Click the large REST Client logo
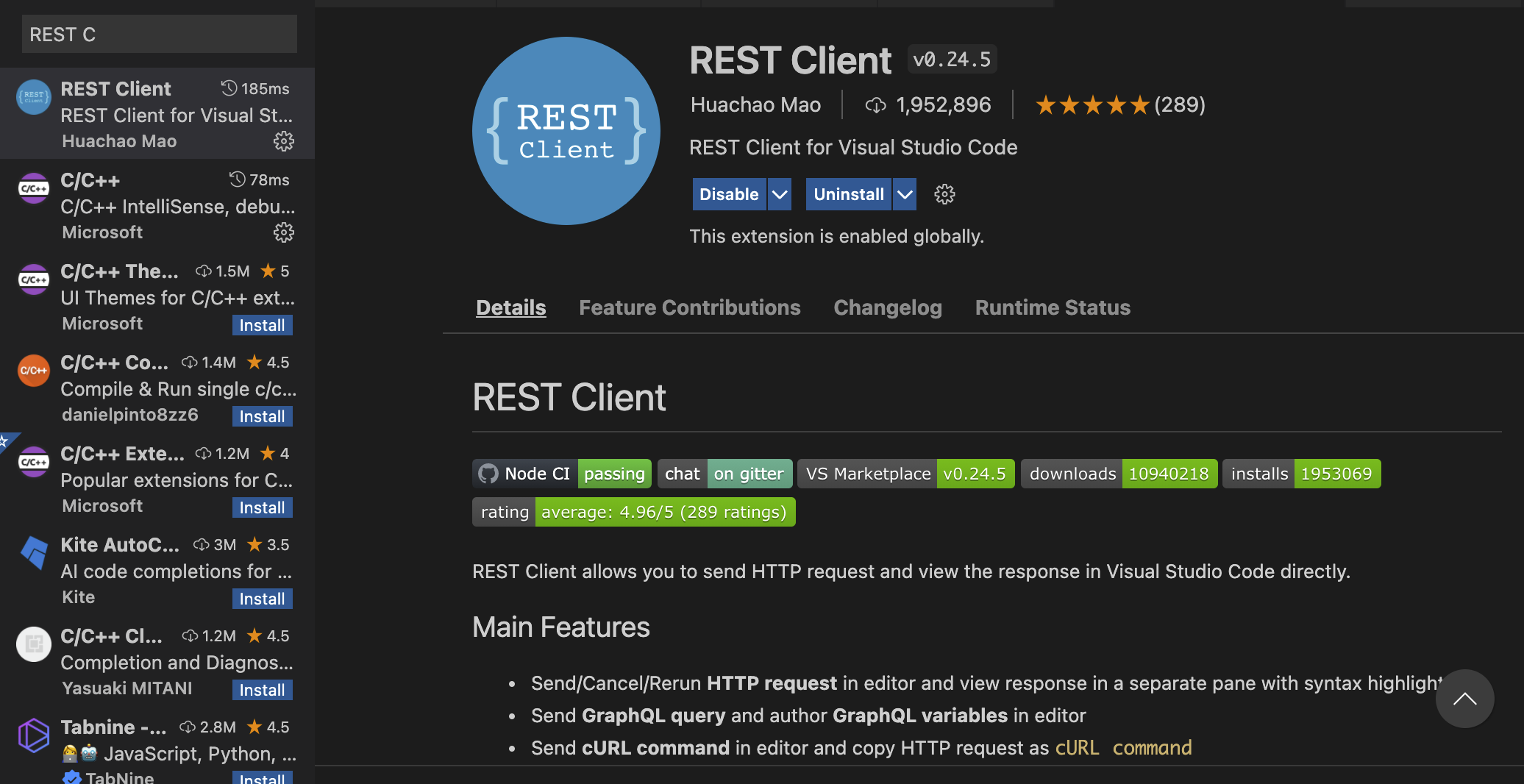This screenshot has height=784, width=1524. [x=566, y=131]
